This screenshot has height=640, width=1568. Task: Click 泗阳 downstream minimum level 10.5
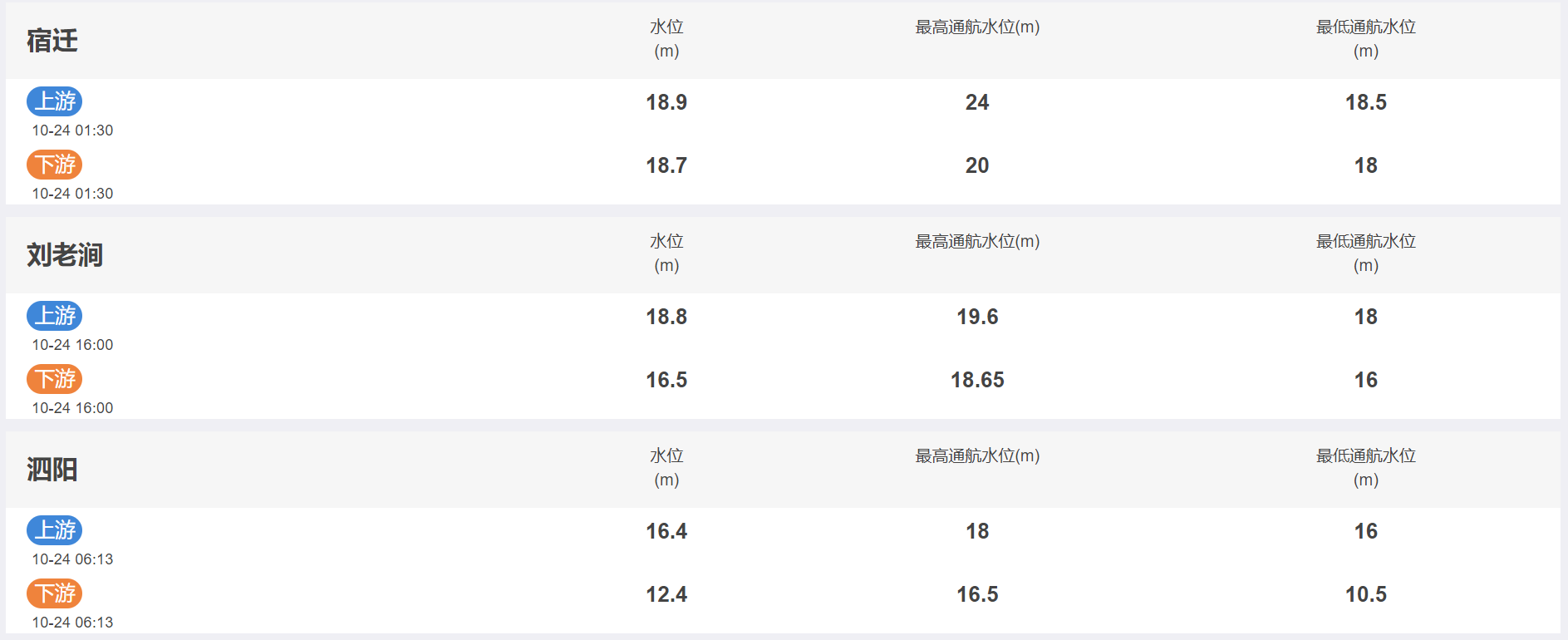click(x=1366, y=594)
